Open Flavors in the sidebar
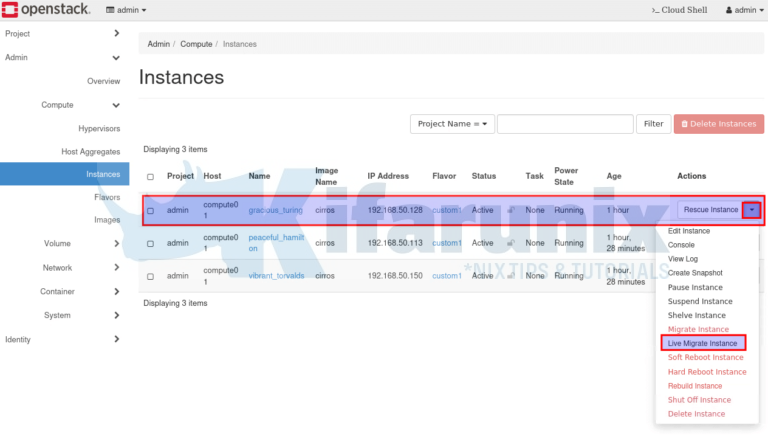The width and height of the screenshot is (768, 439). pos(107,197)
